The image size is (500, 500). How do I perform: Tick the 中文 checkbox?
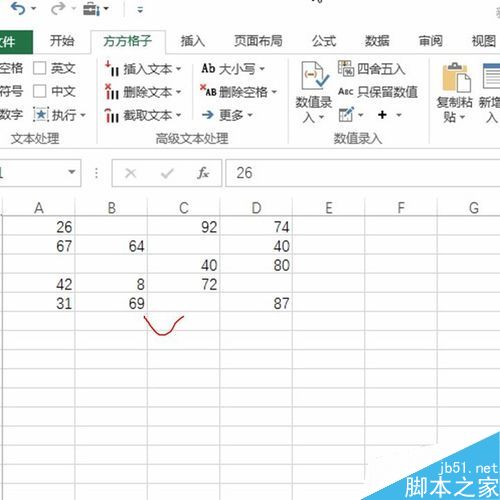pos(39,91)
